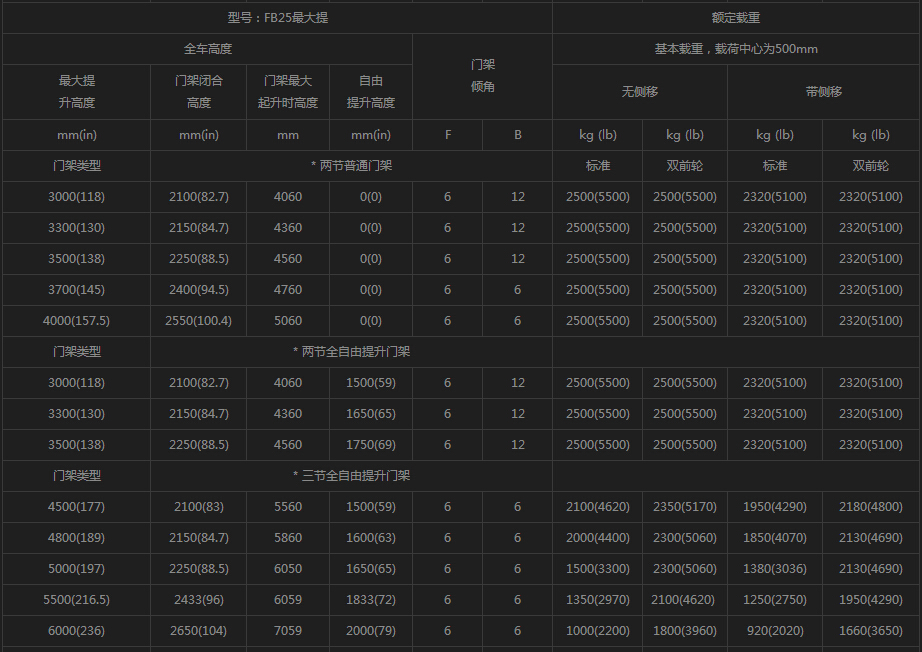Click the 2550(100.4) closed height cell

[198, 321]
